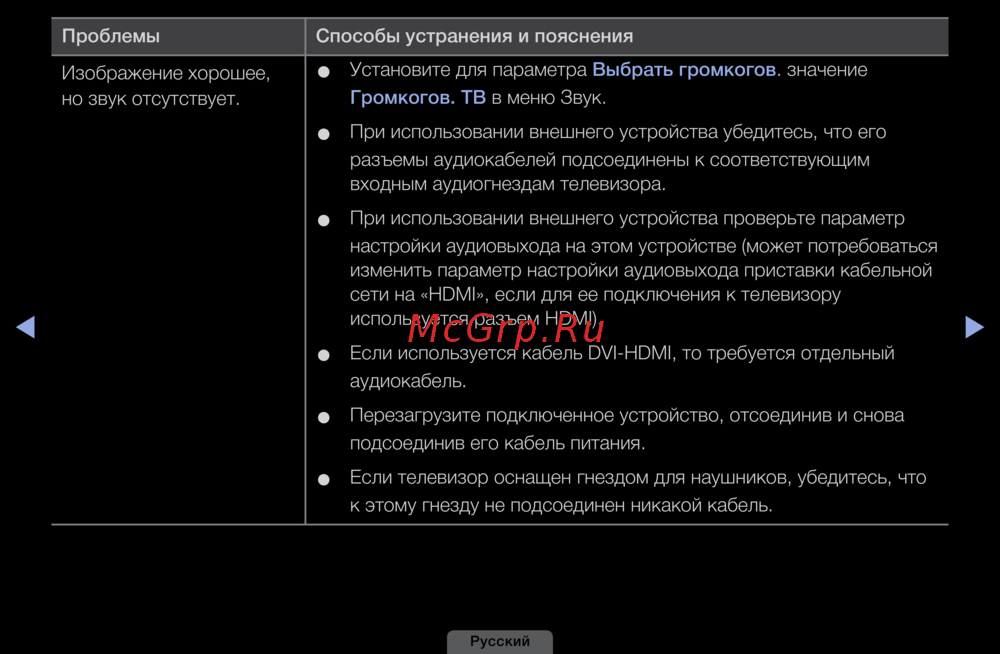
Task: Click bullet marker beside the Перезагрузите tip
Action: [324, 418]
